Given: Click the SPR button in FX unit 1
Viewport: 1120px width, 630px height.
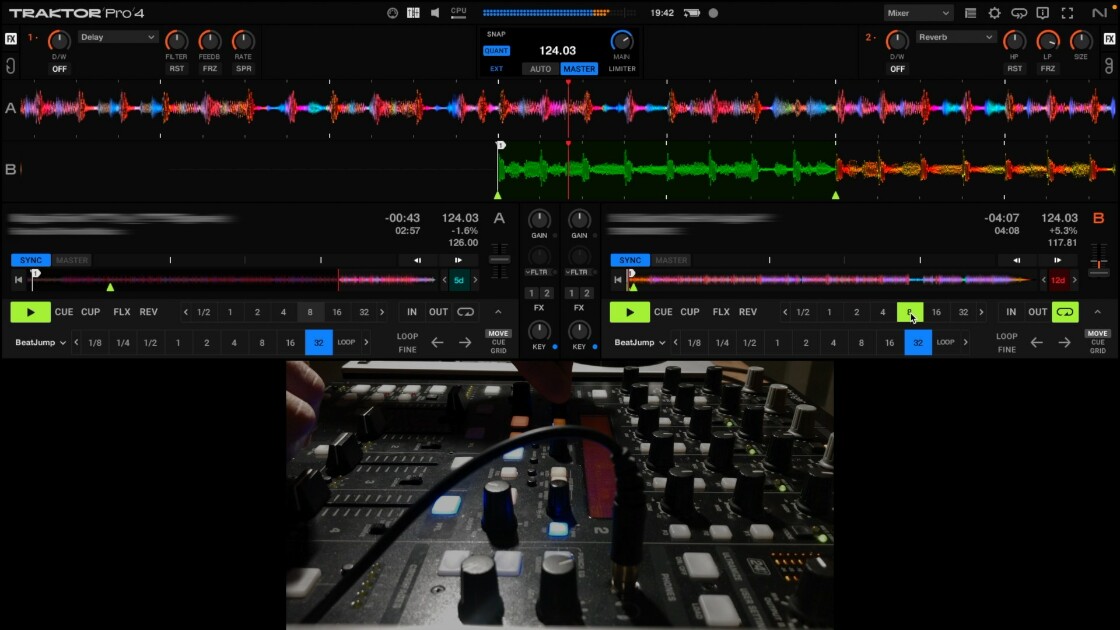Looking at the screenshot, I should (x=244, y=69).
